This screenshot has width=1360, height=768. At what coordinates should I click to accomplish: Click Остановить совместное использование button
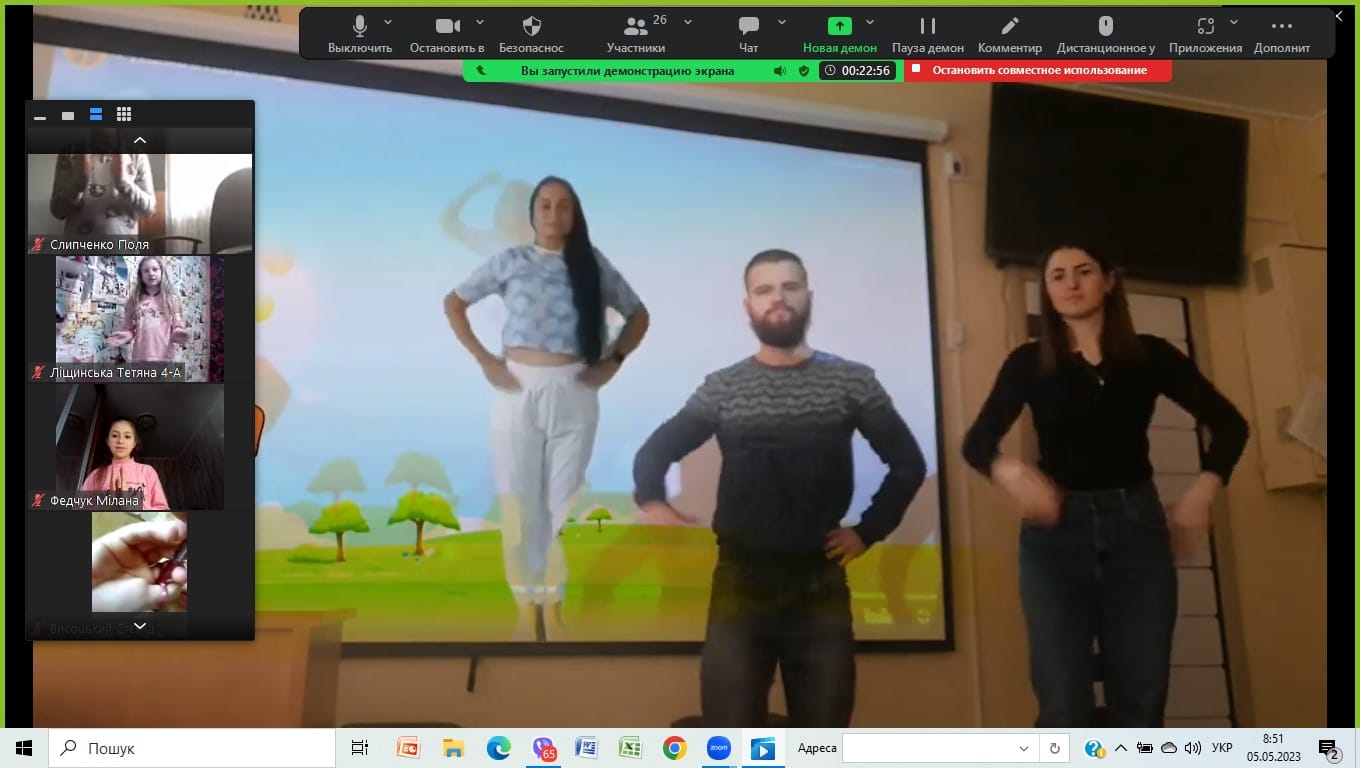[x=1038, y=70]
